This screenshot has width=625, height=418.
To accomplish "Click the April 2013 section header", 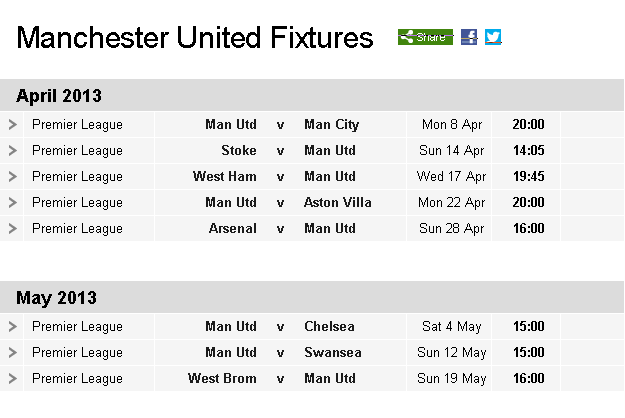I will (312, 95).
